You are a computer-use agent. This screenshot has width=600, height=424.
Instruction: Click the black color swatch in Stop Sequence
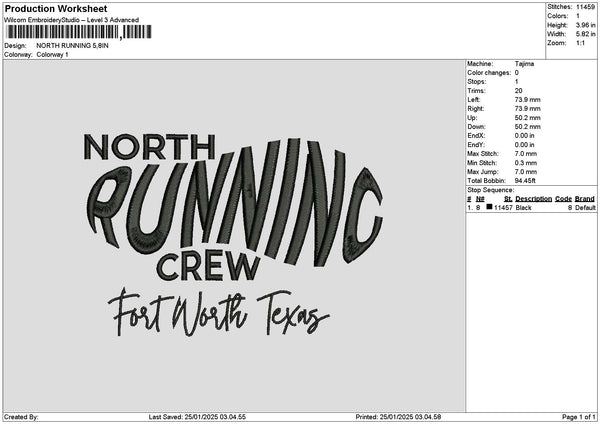click(489, 207)
